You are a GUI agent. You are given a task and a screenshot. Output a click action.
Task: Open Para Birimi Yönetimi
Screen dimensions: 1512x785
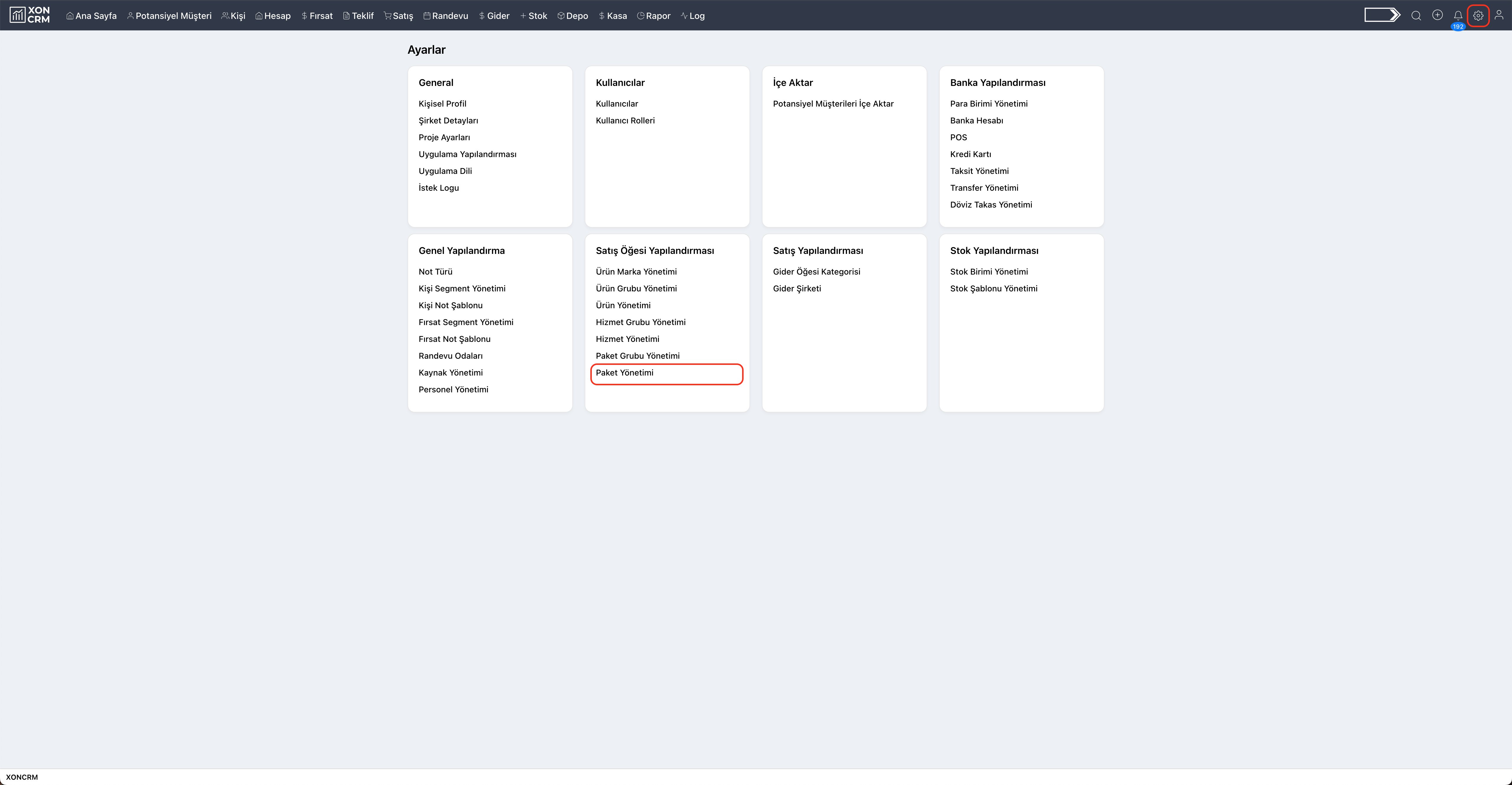[x=988, y=104]
